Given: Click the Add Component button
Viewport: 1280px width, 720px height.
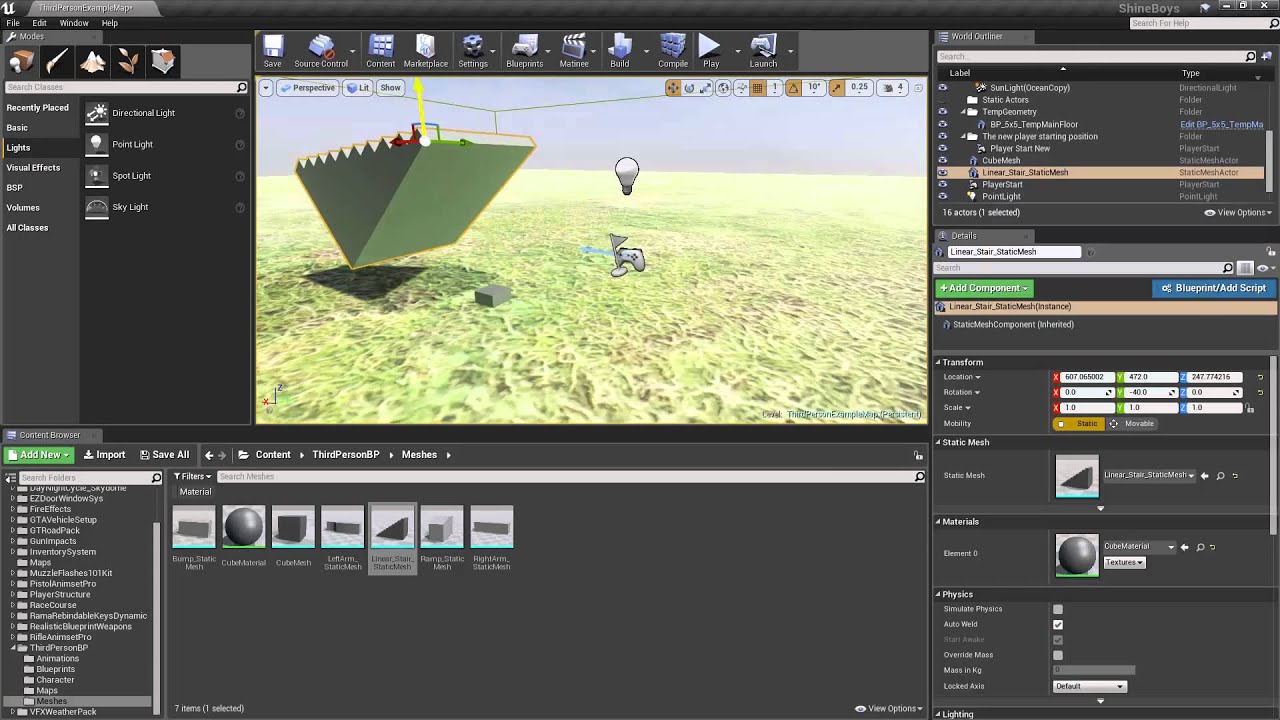Looking at the screenshot, I should [984, 288].
